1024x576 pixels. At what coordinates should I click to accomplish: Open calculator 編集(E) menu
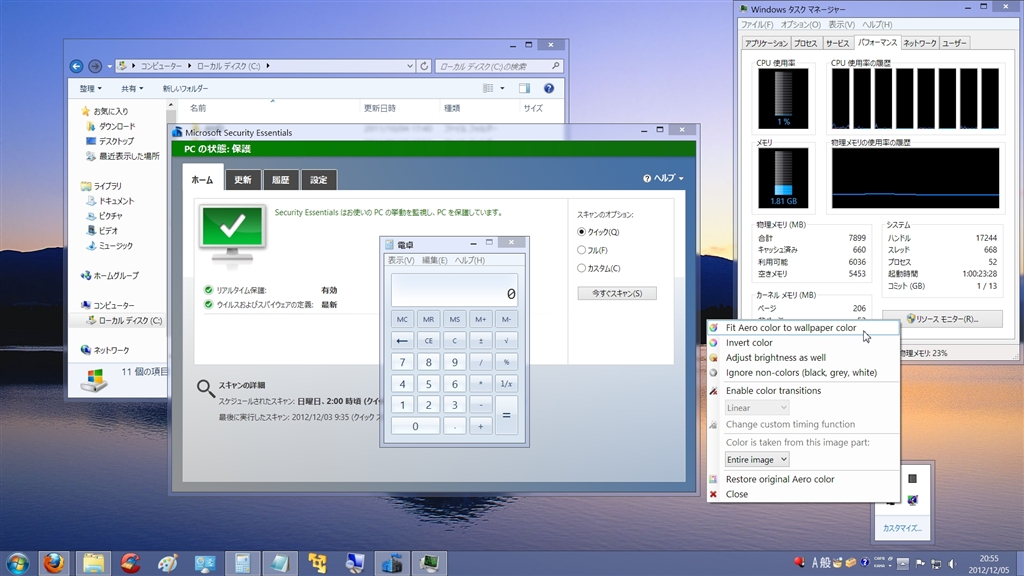coord(435,260)
